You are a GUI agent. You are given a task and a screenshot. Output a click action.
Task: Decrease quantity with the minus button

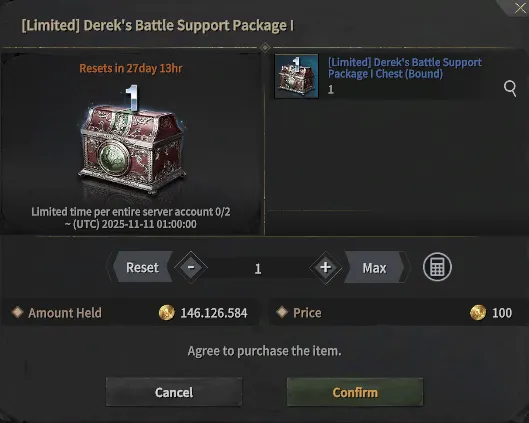(x=191, y=267)
